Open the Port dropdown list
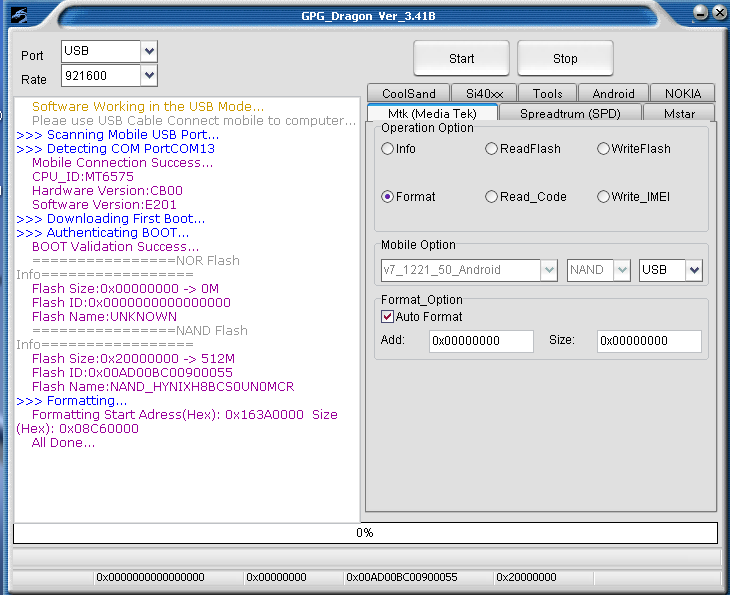This screenshot has width=730, height=595. pos(149,51)
